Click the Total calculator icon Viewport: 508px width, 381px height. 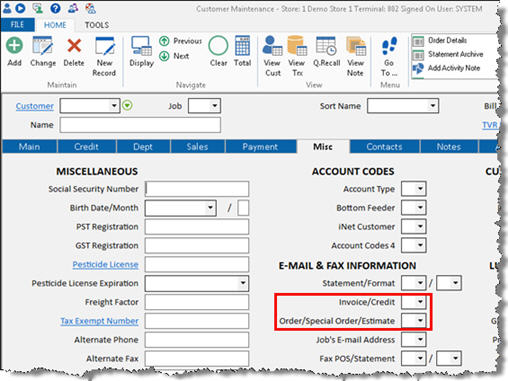pyautogui.click(x=242, y=45)
